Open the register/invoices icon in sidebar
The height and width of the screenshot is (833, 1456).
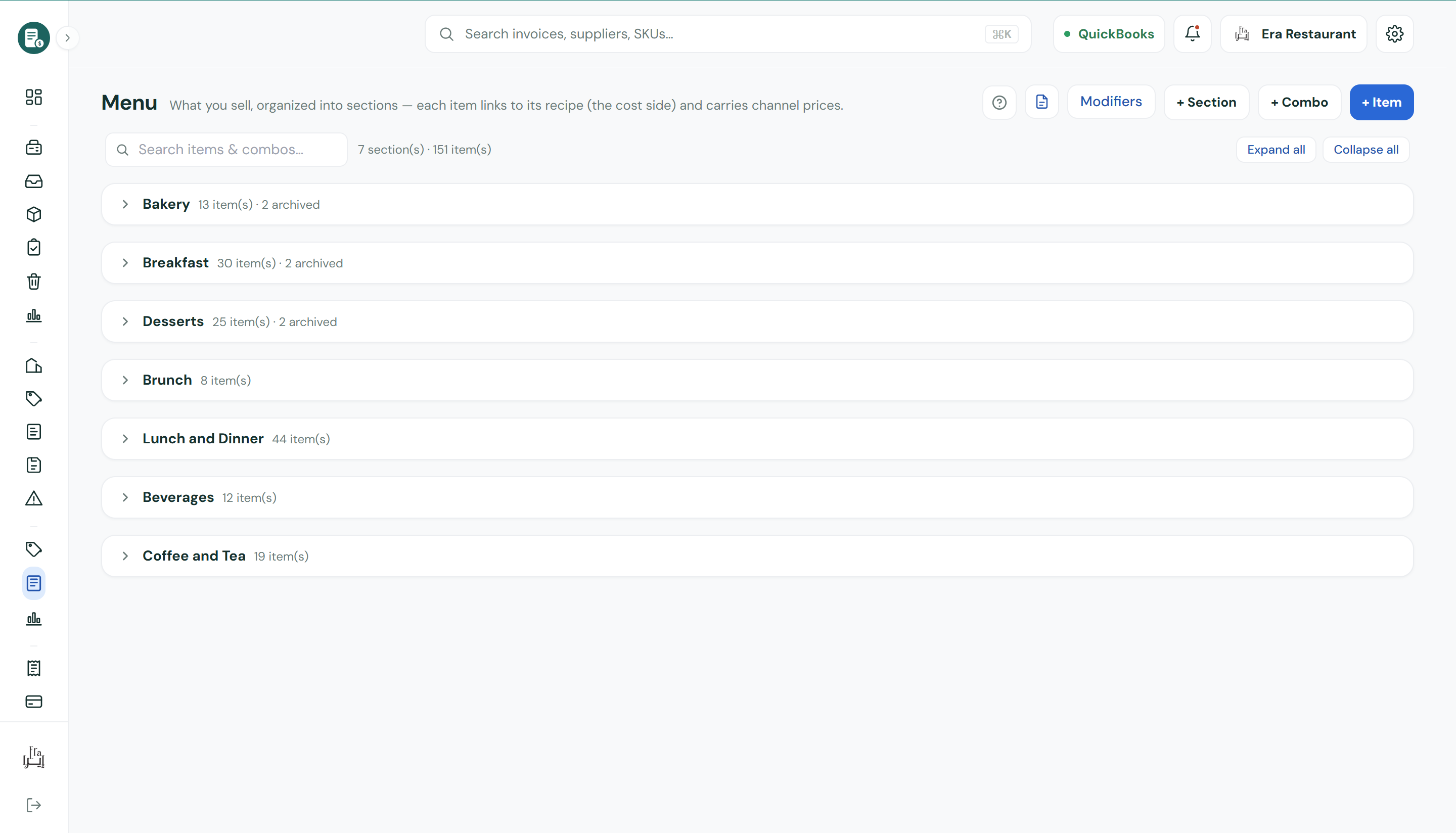pyautogui.click(x=34, y=148)
